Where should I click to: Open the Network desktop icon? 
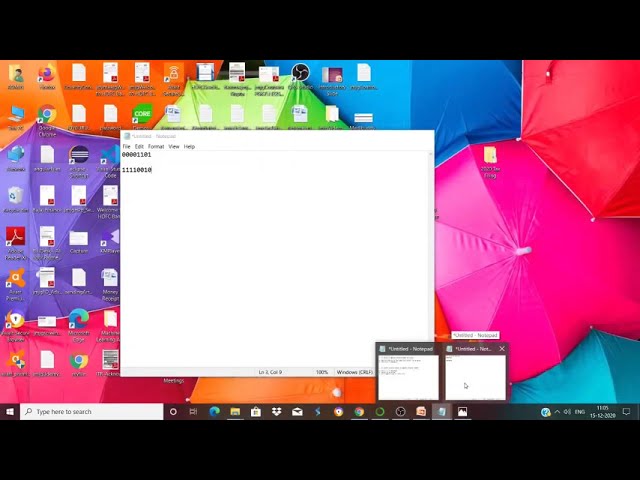(16, 158)
